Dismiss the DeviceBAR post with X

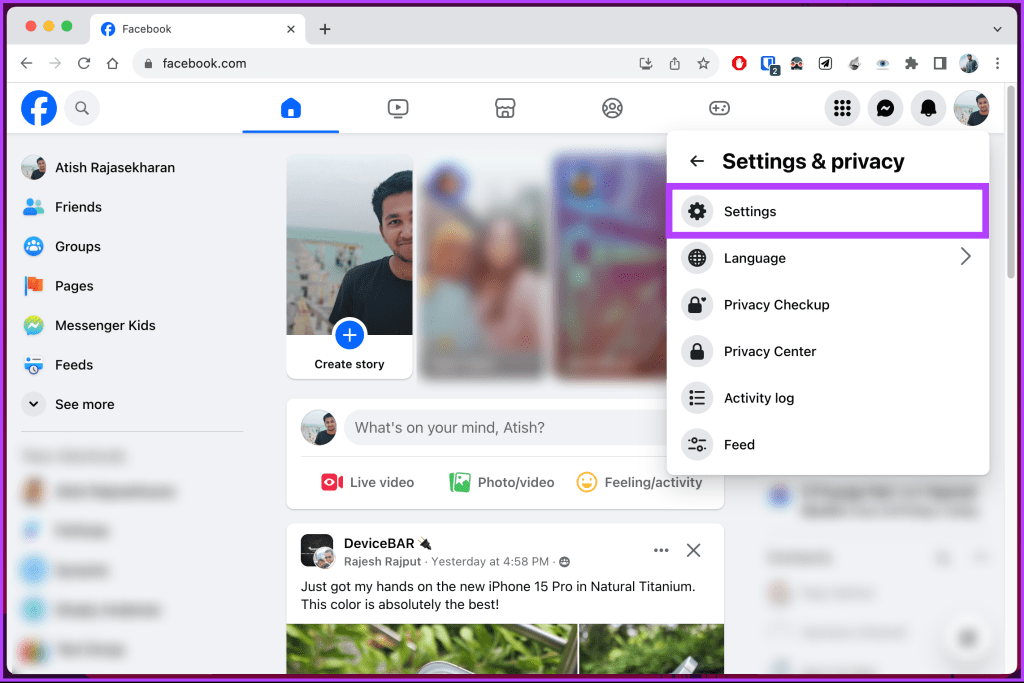pos(693,550)
